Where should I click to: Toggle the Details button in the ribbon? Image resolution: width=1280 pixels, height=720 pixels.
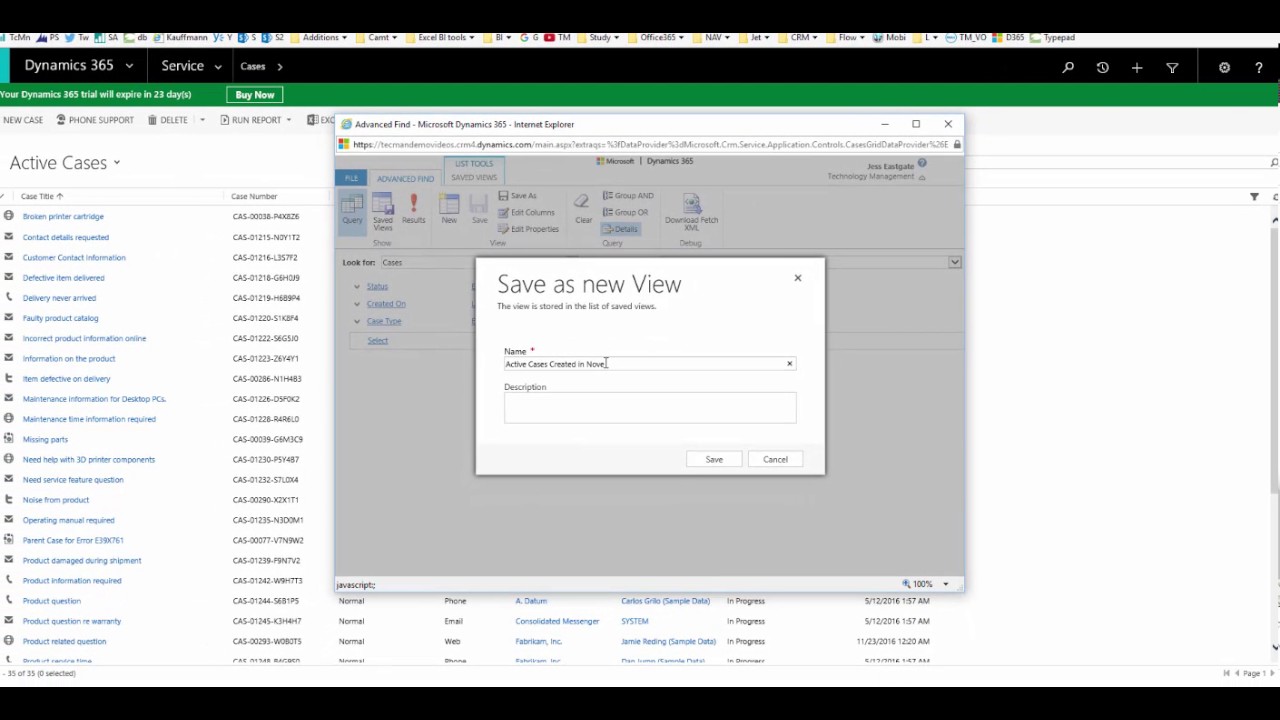[620, 229]
